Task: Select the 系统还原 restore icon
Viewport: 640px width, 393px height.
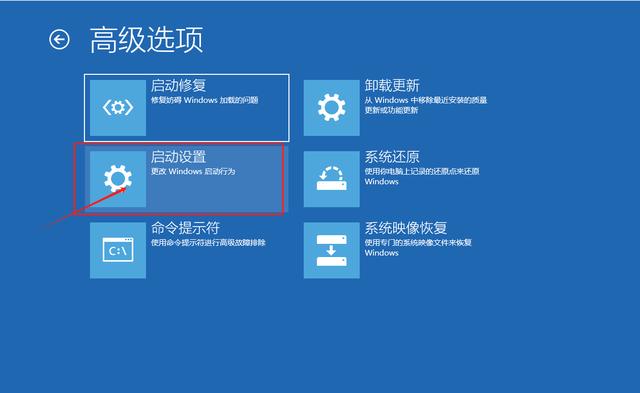Action: 331,179
